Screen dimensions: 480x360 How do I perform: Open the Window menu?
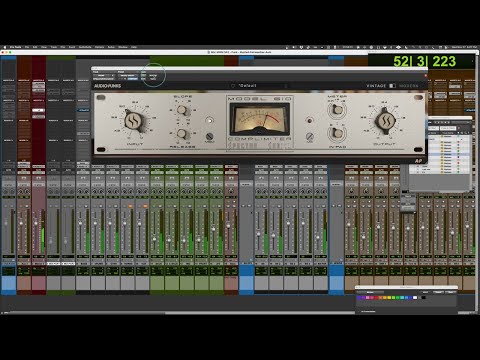[x=124, y=47]
